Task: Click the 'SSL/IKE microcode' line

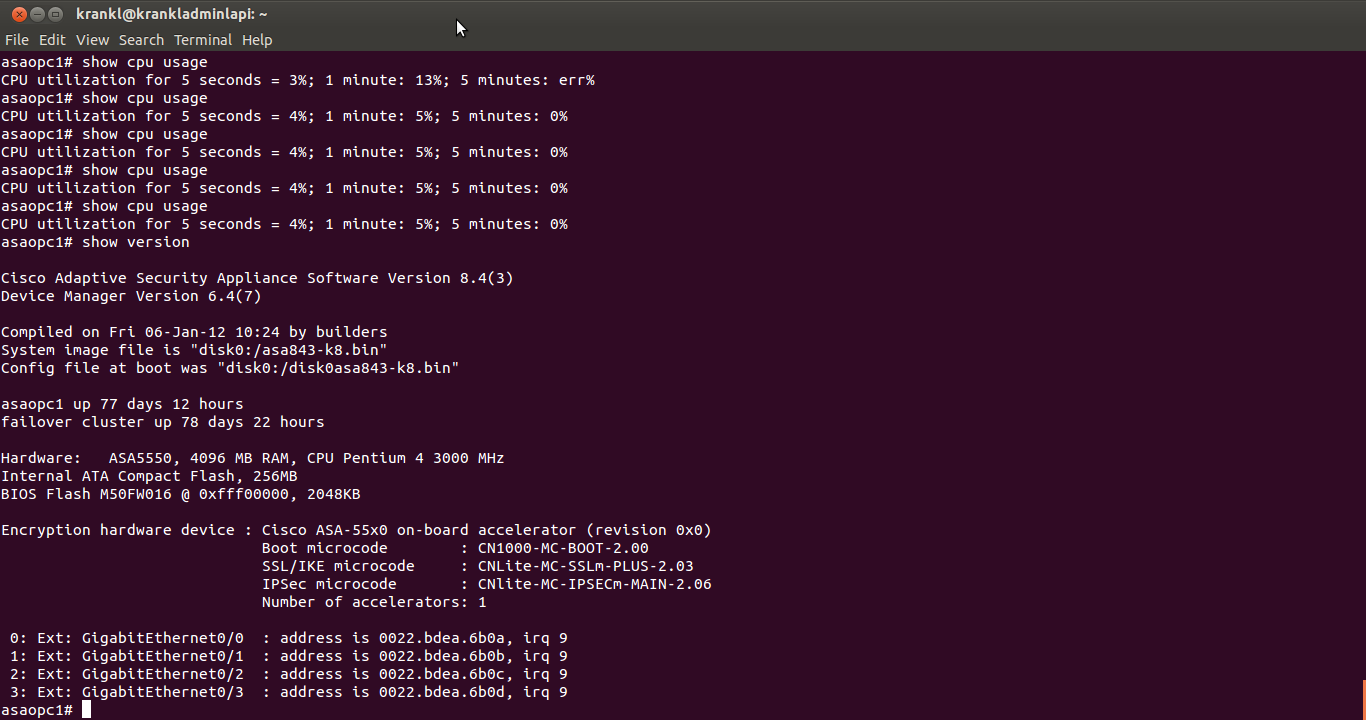Action: coord(478,566)
